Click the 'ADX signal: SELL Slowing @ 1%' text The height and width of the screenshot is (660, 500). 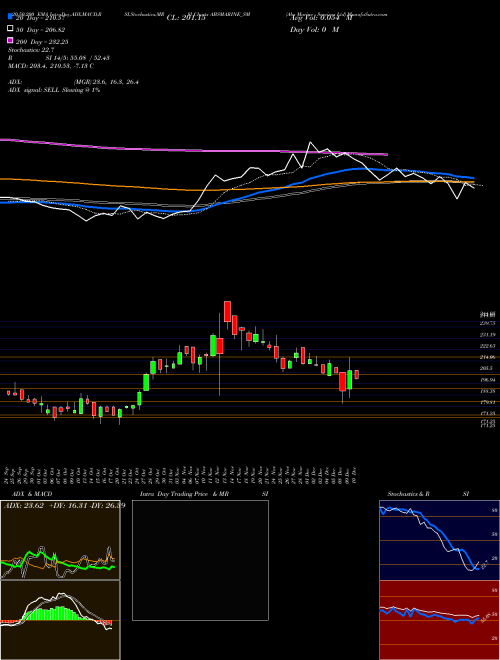click(x=54, y=90)
